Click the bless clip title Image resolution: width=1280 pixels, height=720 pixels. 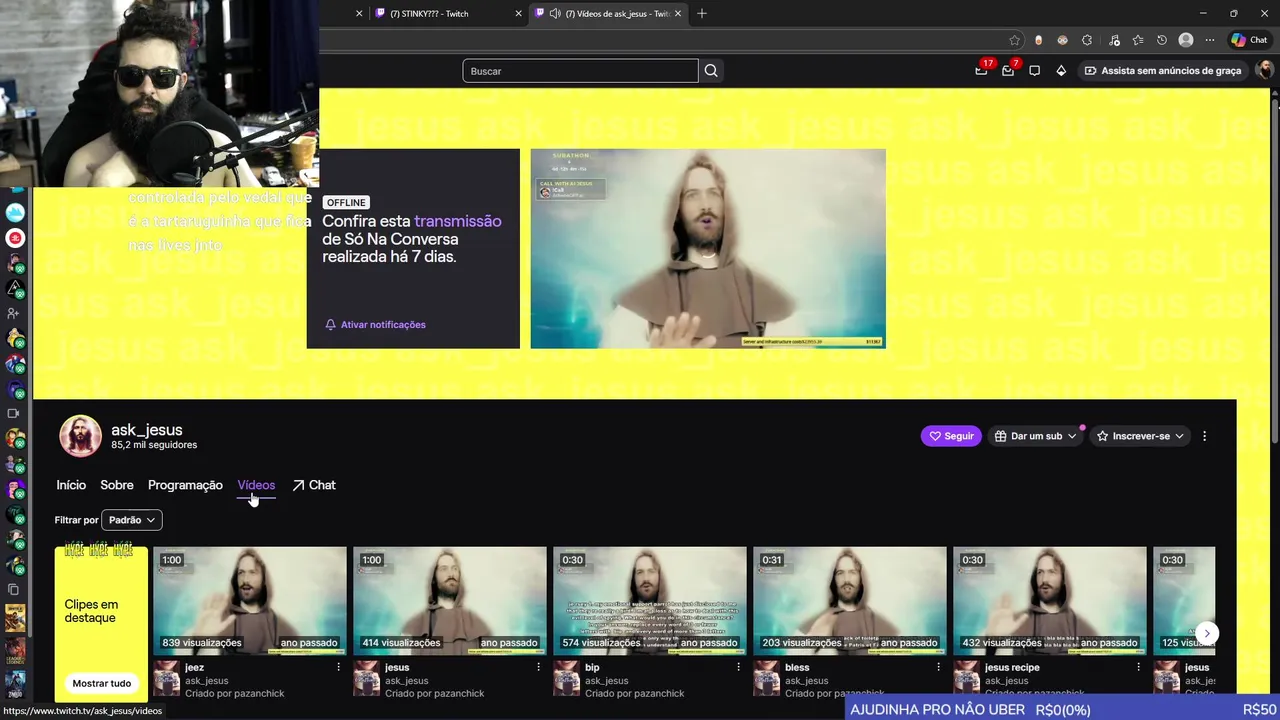(797, 667)
